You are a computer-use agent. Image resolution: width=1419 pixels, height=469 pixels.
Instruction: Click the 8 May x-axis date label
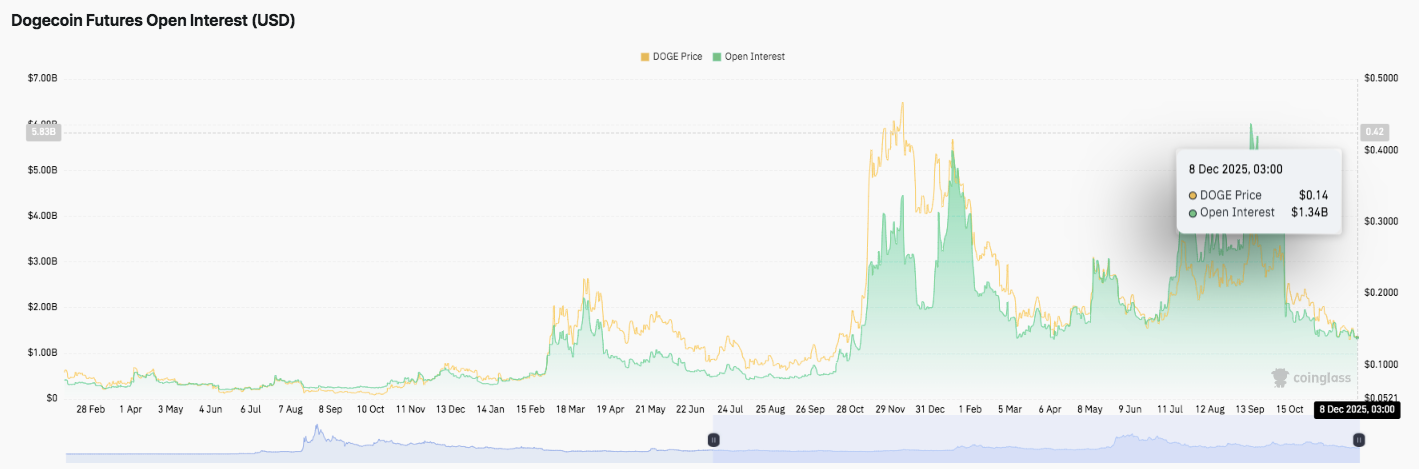pyautogui.click(x=1090, y=410)
